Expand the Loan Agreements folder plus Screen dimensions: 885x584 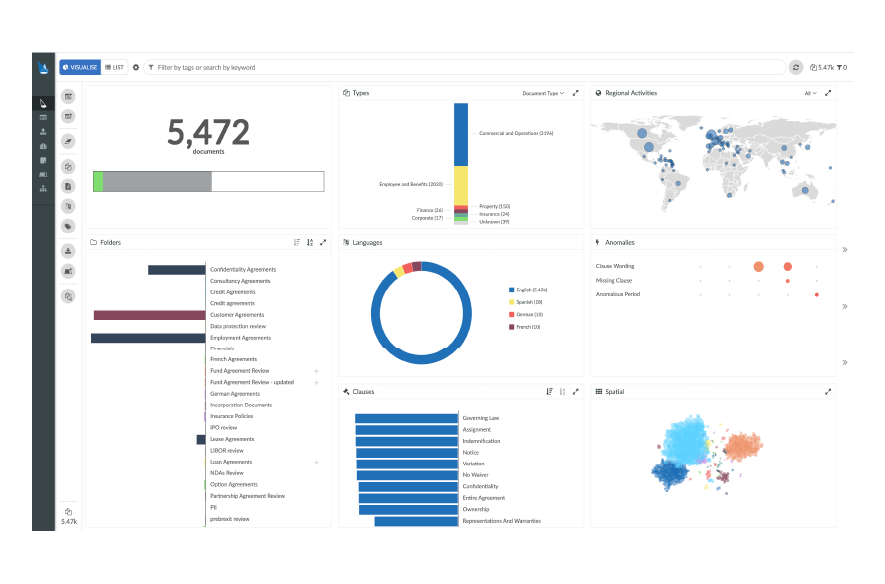(316, 462)
